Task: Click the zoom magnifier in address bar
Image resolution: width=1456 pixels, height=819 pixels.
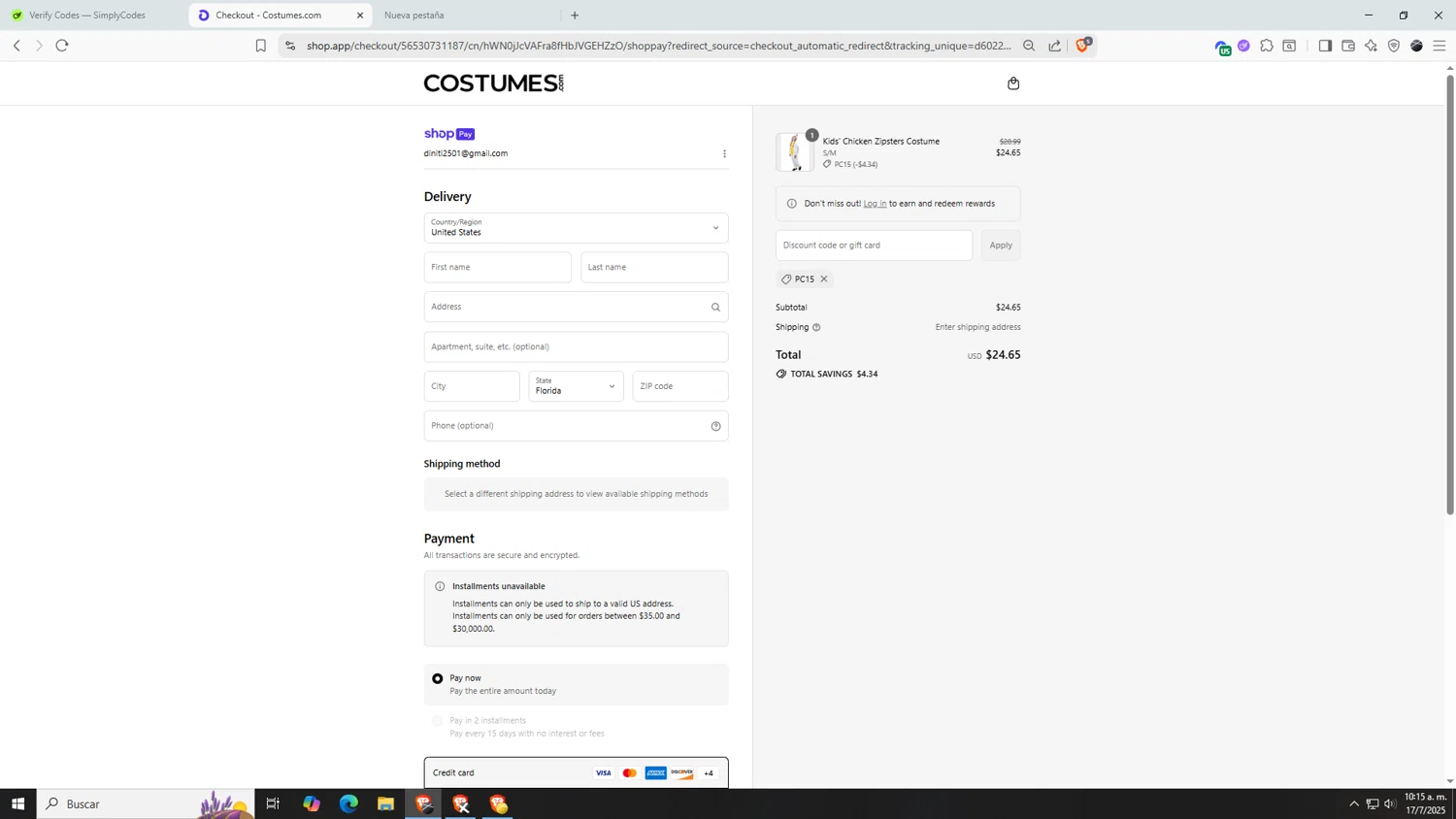Action: click(1029, 46)
